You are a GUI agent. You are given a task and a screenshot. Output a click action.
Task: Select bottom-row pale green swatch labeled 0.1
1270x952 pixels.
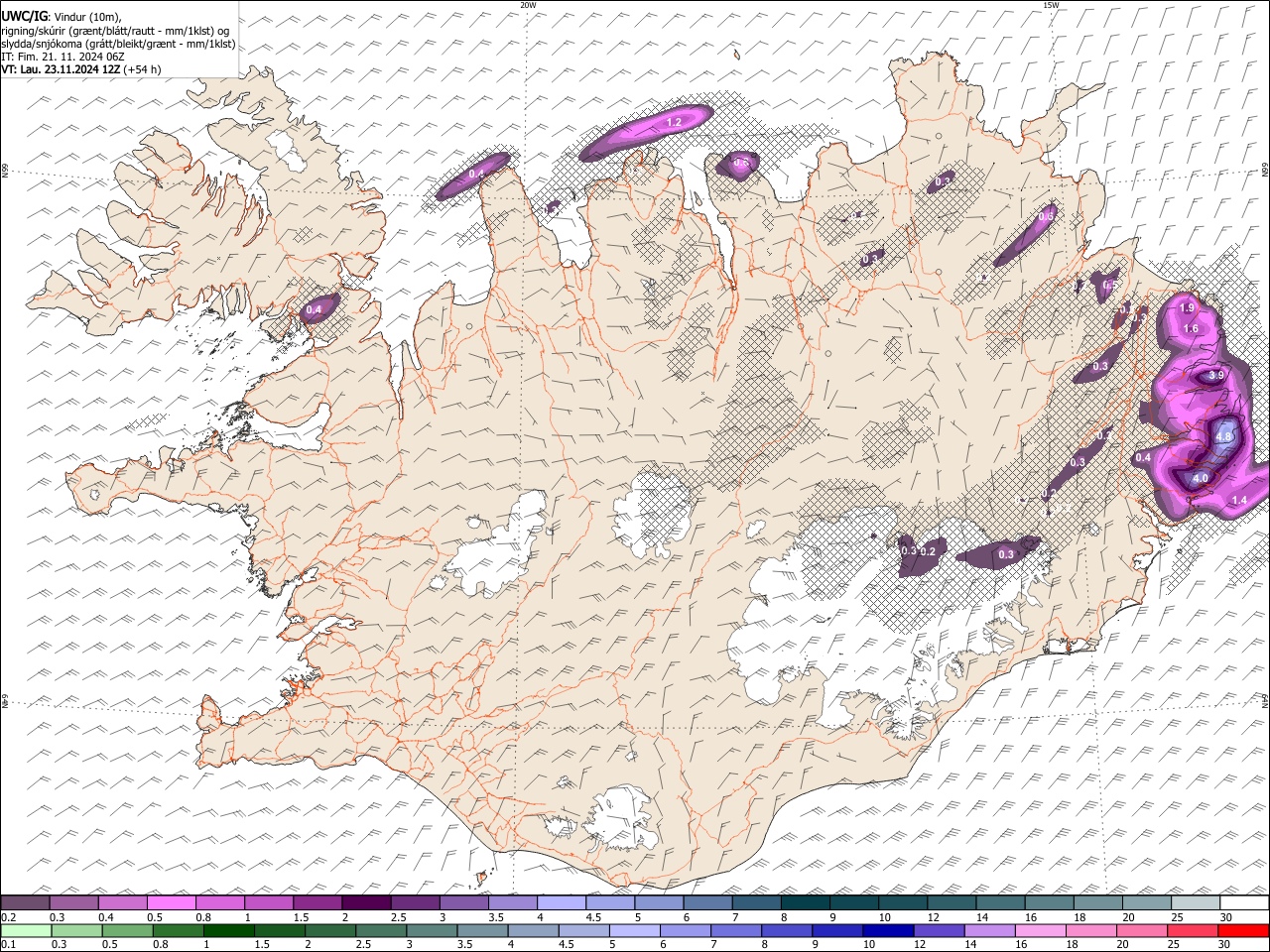(x=26, y=931)
